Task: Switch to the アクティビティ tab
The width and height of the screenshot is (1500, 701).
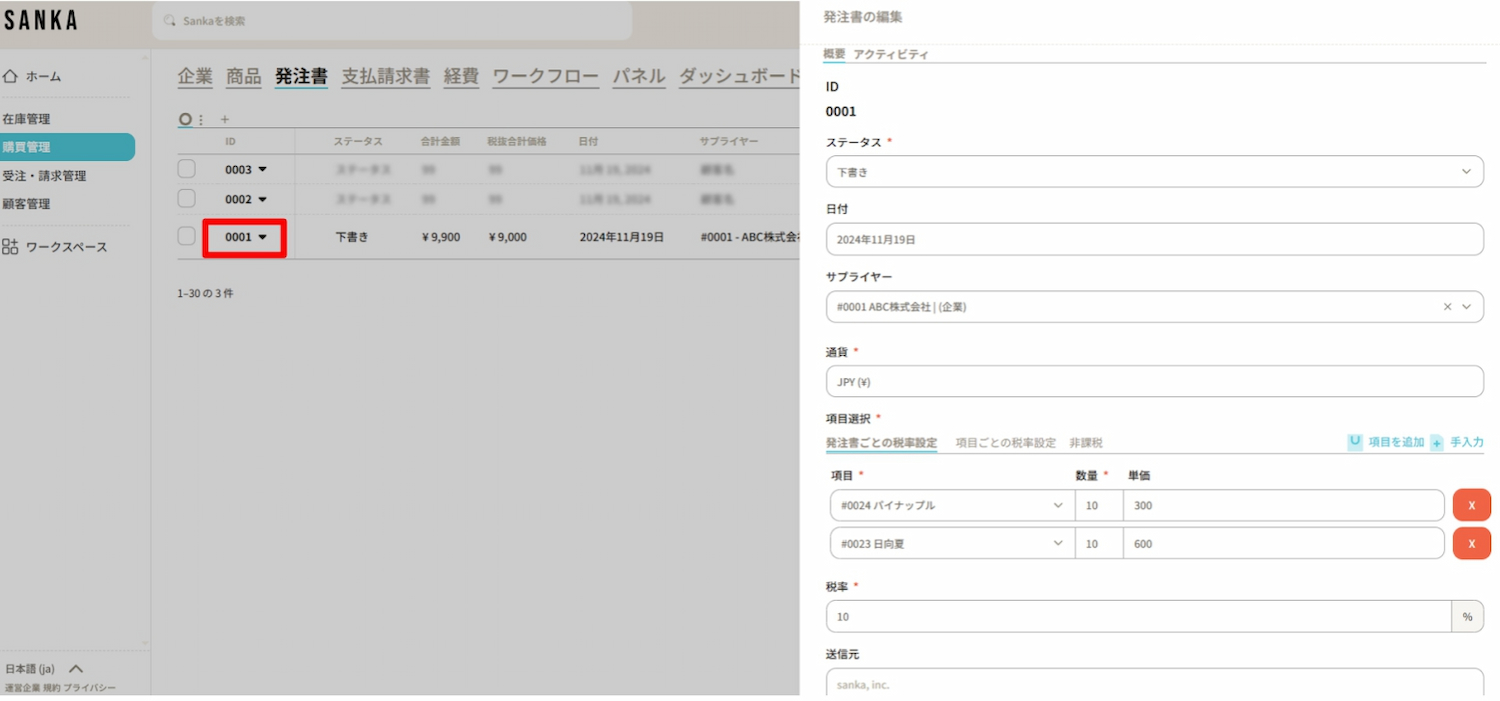Action: tap(890, 55)
